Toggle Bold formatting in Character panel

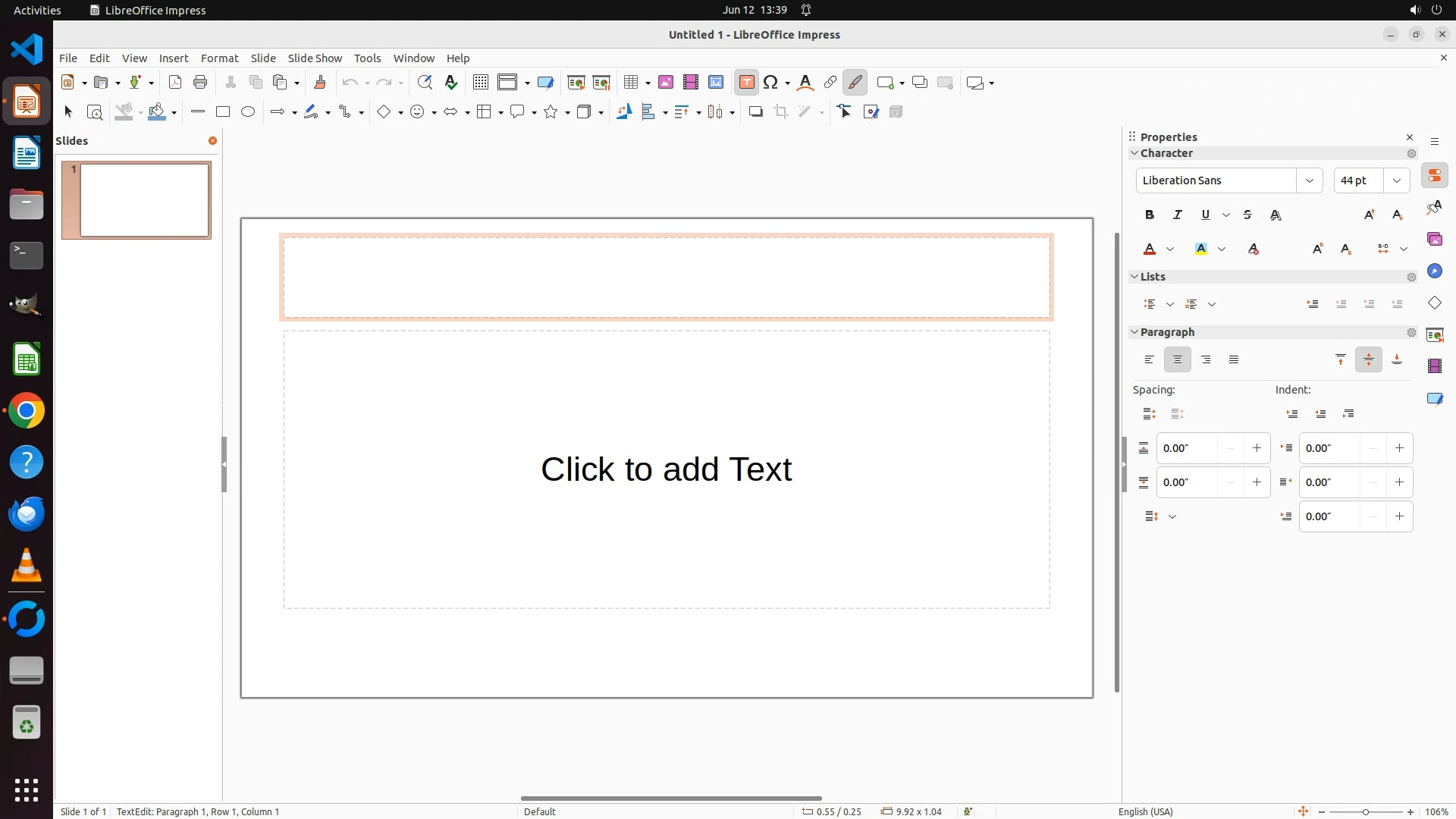pyautogui.click(x=1150, y=215)
